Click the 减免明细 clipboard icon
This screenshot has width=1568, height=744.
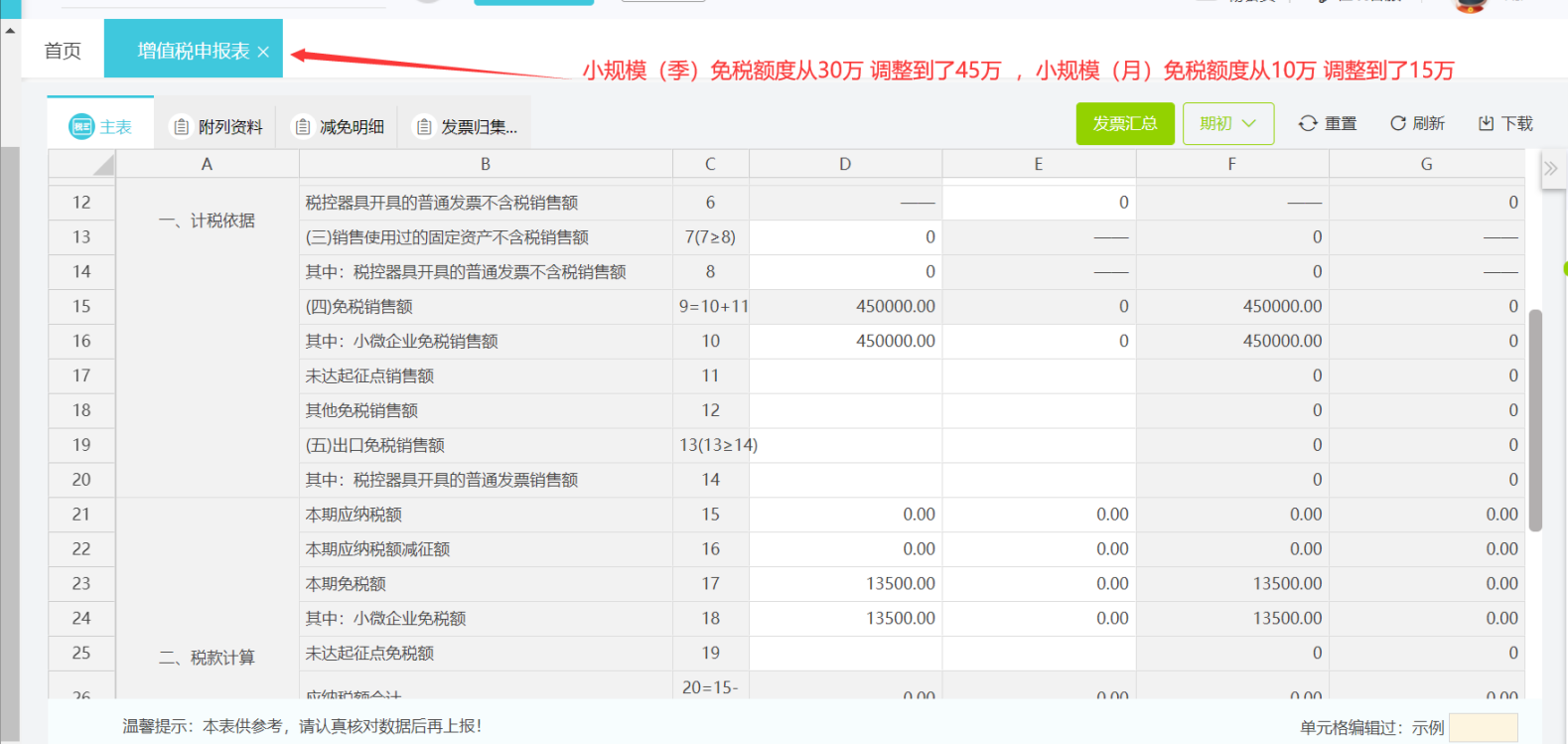tap(303, 127)
